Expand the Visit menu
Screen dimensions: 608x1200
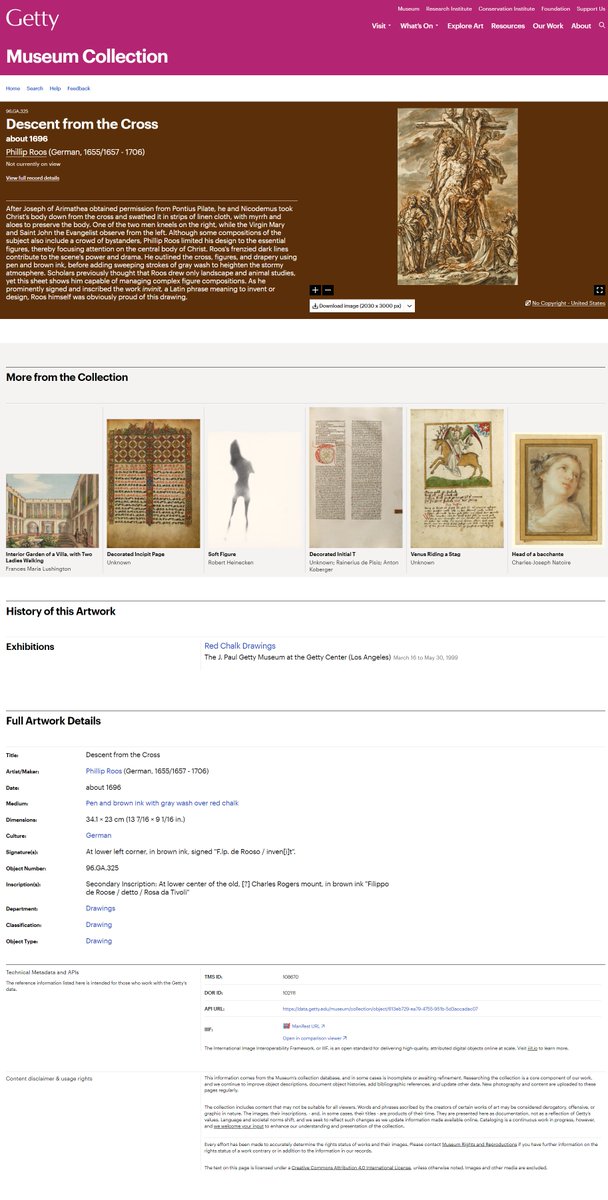382,26
